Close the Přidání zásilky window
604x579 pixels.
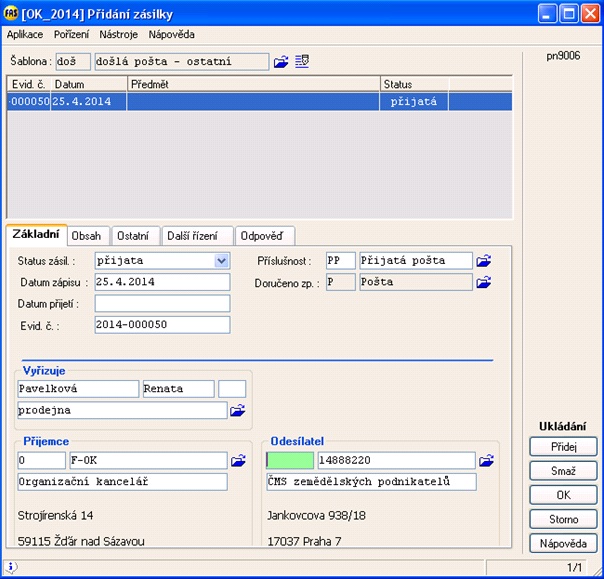point(590,14)
